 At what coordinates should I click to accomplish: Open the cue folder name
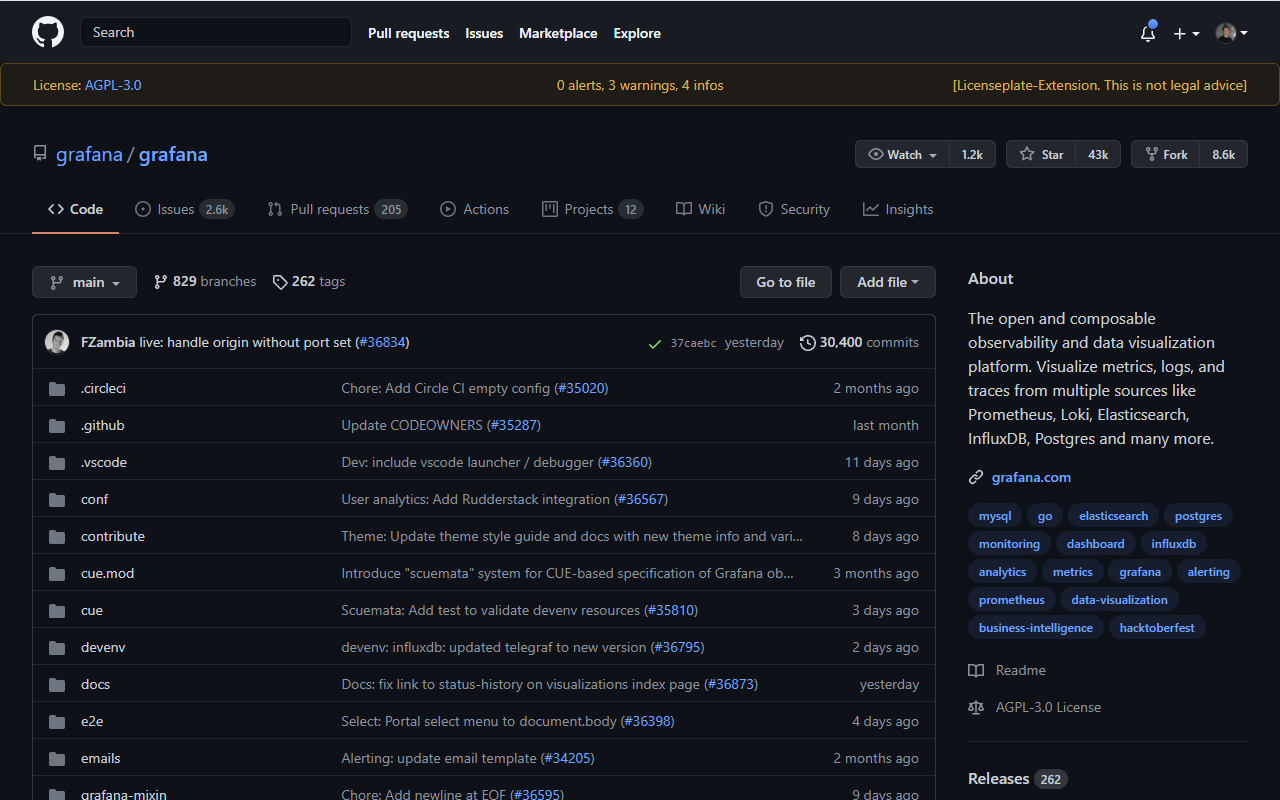click(x=92, y=610)
